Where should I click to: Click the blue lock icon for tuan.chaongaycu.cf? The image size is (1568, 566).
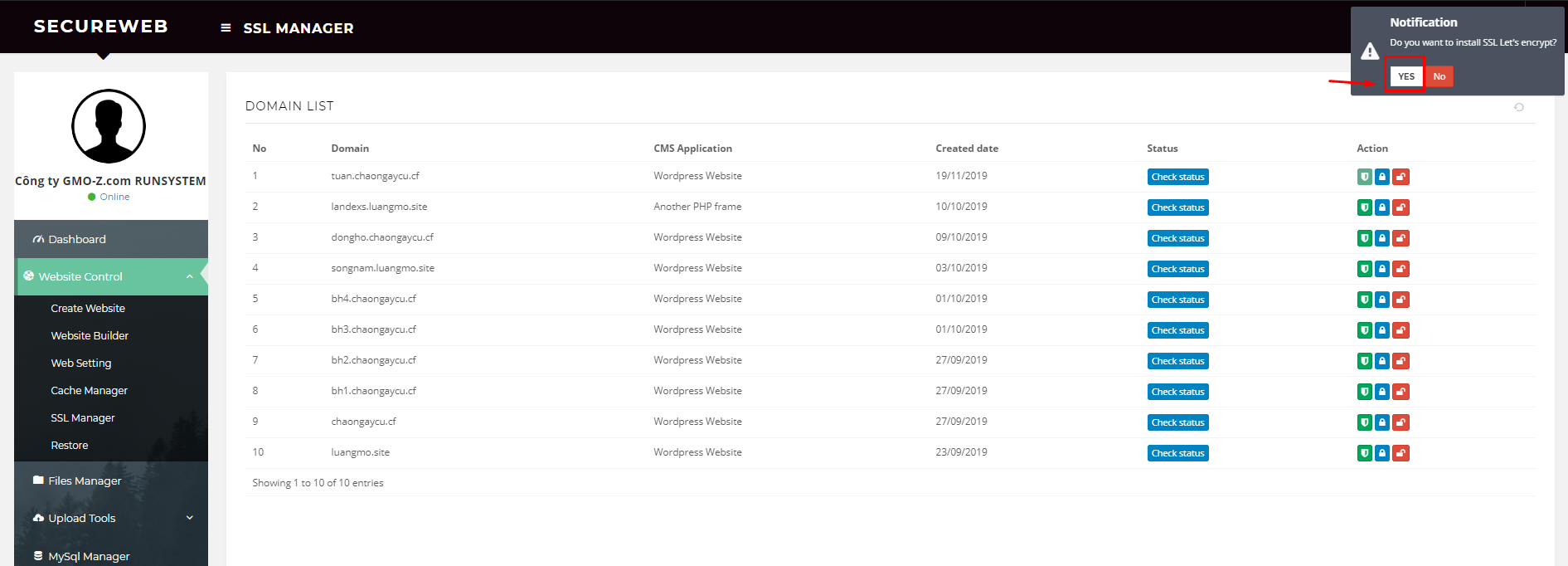tap(1382, 177)
